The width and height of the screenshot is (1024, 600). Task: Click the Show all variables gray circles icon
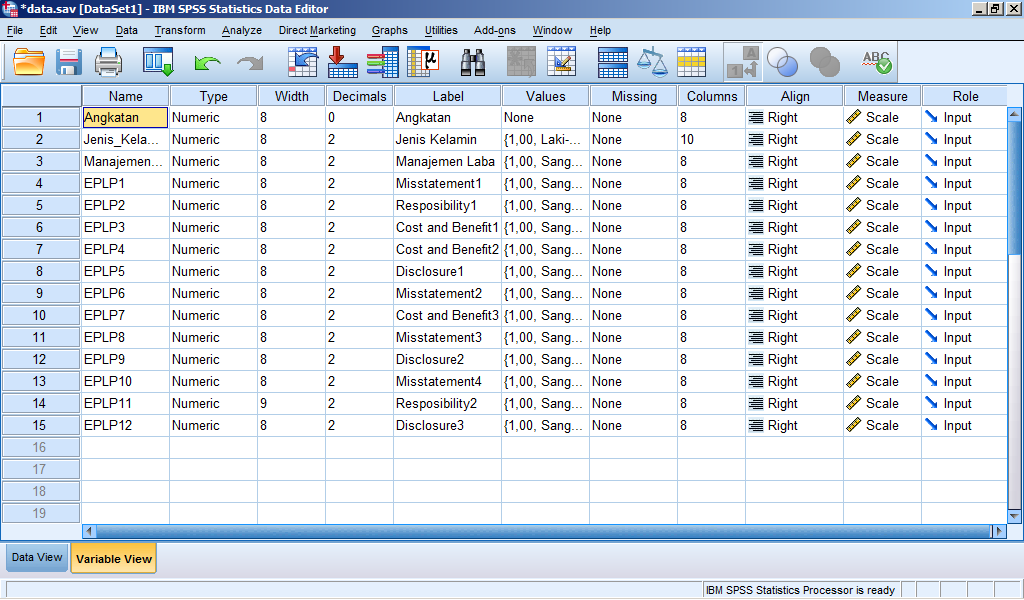pos(825,63)
